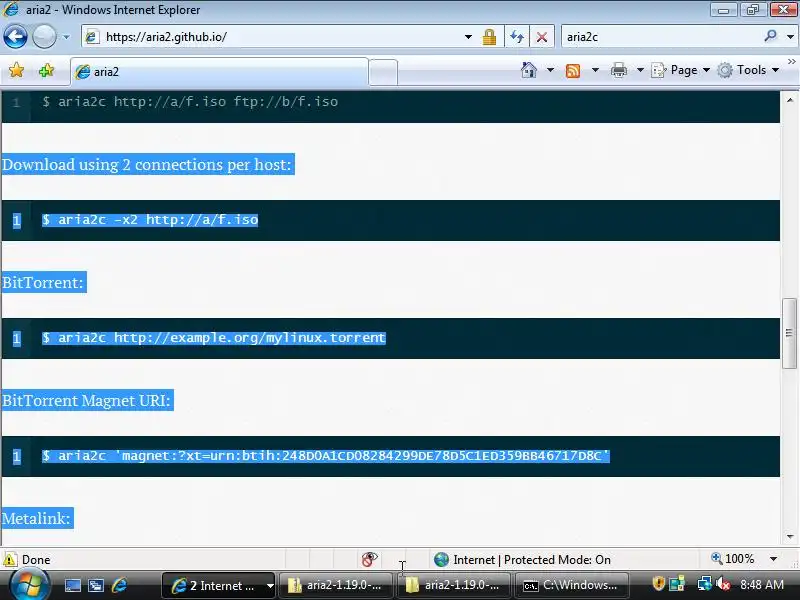The image size is (800, 600).
Task: Click the 'BitTorrent Magnet URI:' heading
Action: [87, 401]
